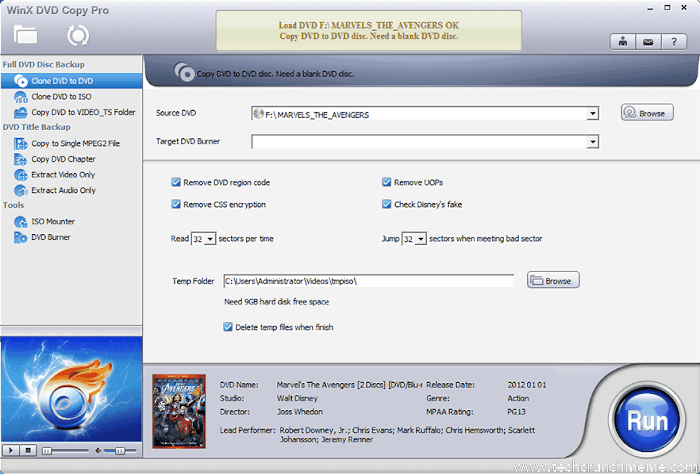Click the user account icon button at the top right

pyautogui.click(x=623, y=42)
